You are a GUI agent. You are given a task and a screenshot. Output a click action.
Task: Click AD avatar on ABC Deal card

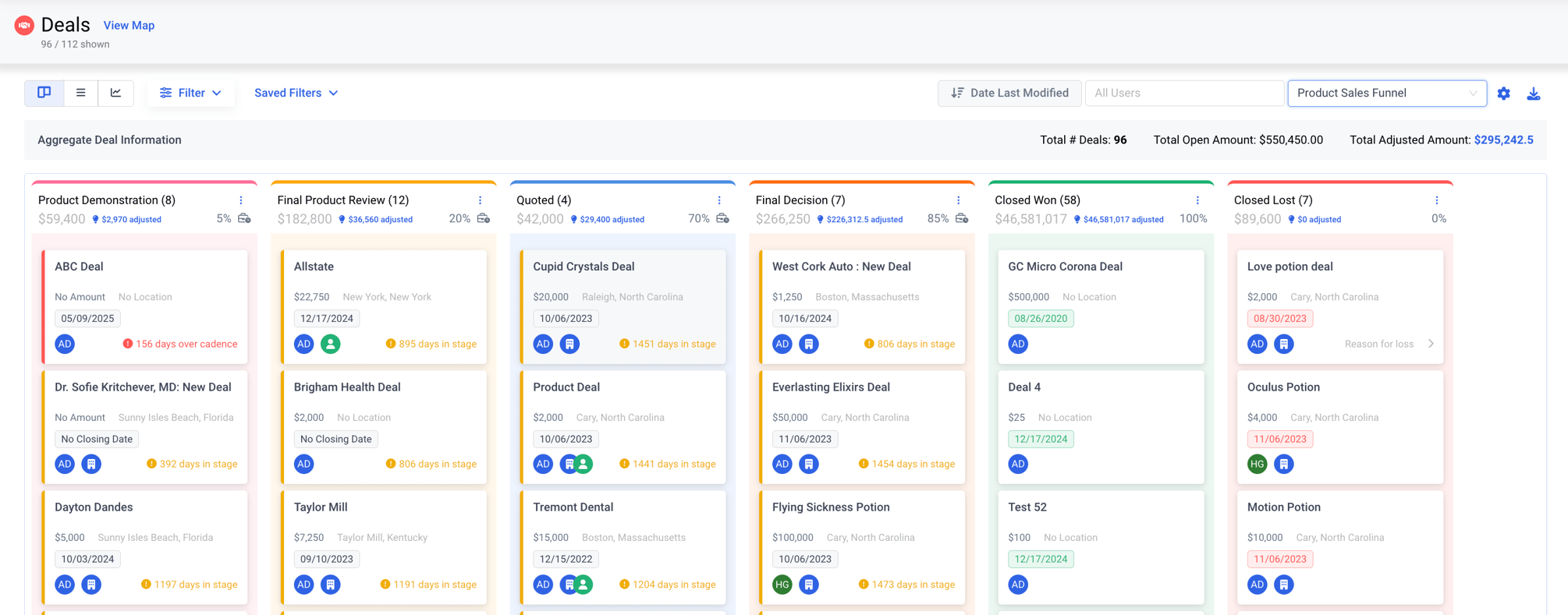point(65,344)
